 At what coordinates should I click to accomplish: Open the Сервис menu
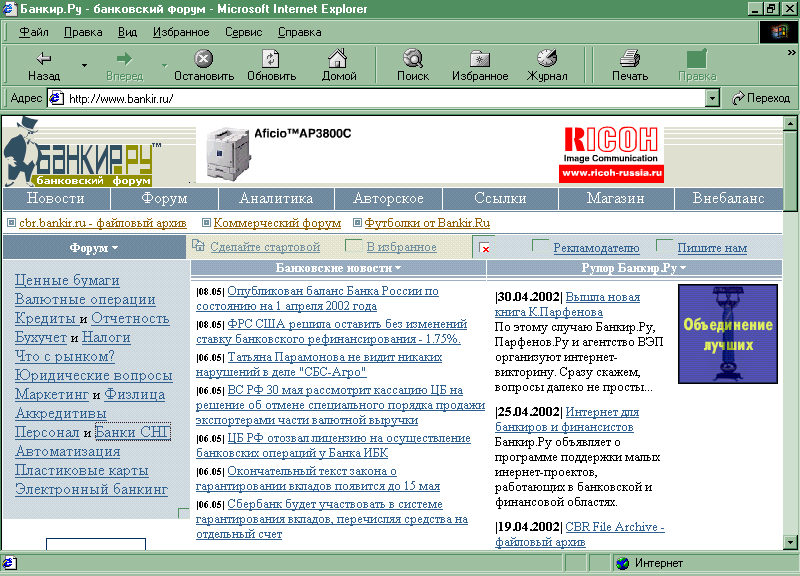243,32
